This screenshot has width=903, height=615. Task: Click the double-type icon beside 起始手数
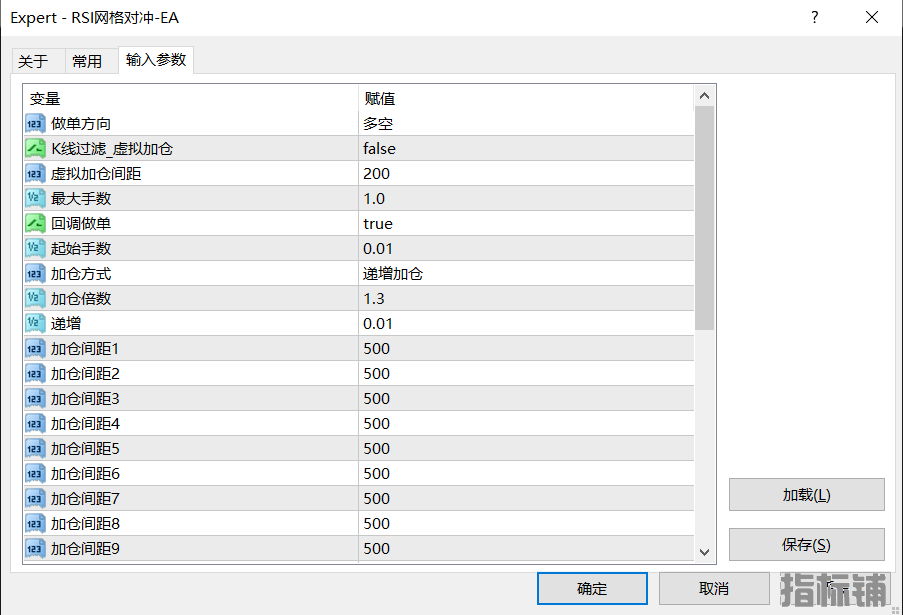tap(35, 249)
